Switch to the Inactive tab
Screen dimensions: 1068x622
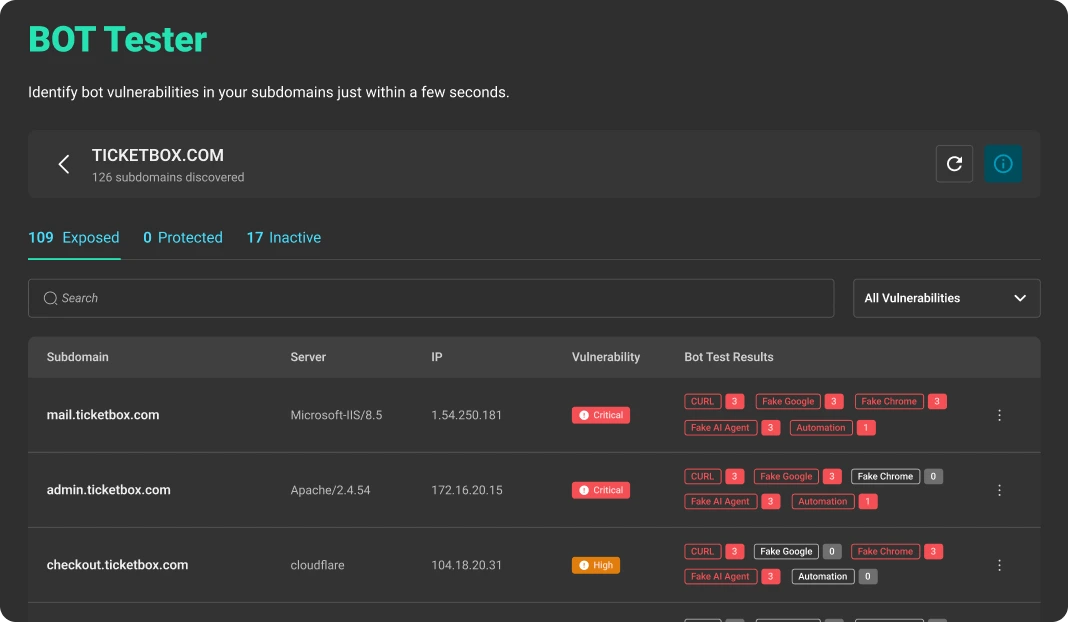click(284, 238)
